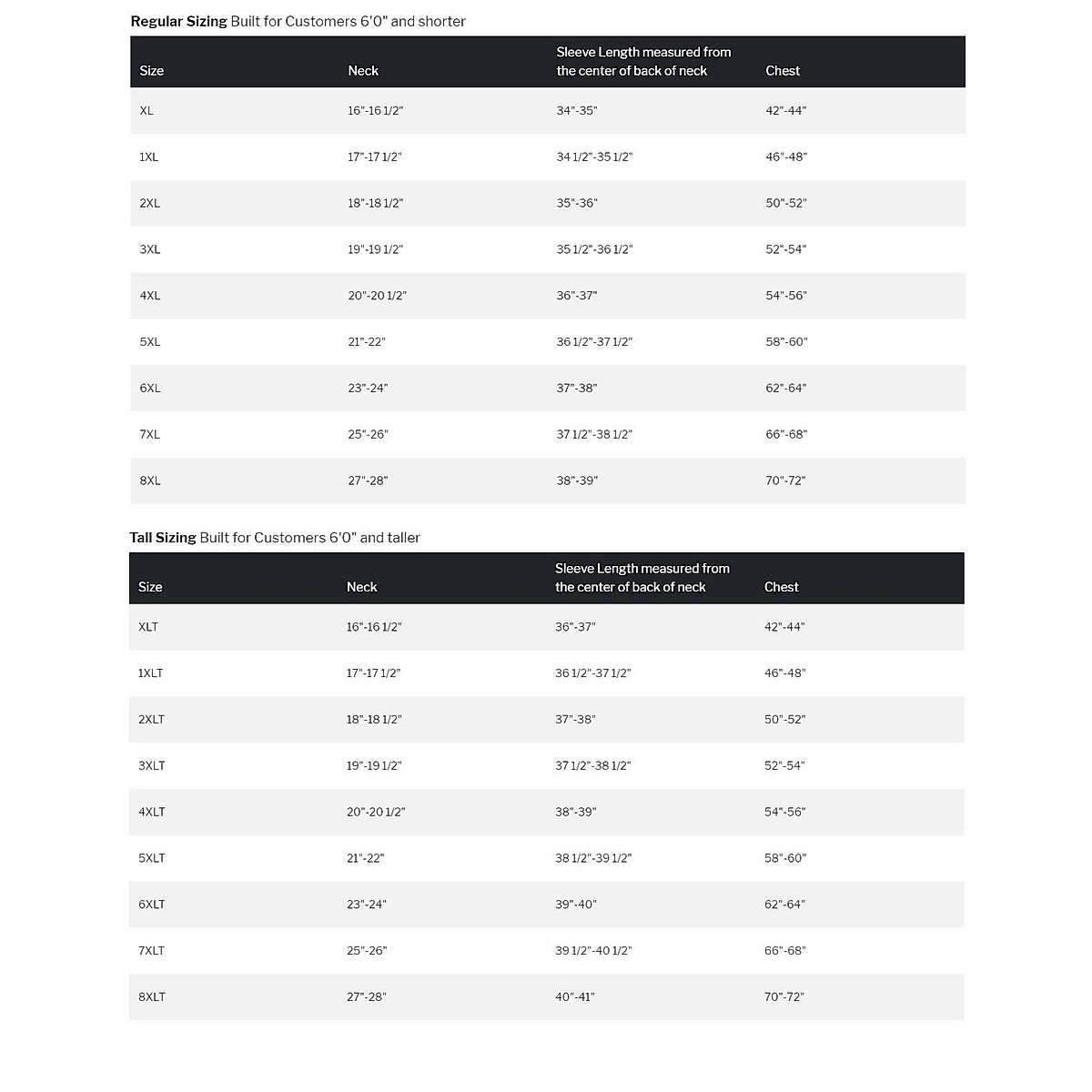
Task: Click the XLT size row label
Action: (x=148, y=627)
